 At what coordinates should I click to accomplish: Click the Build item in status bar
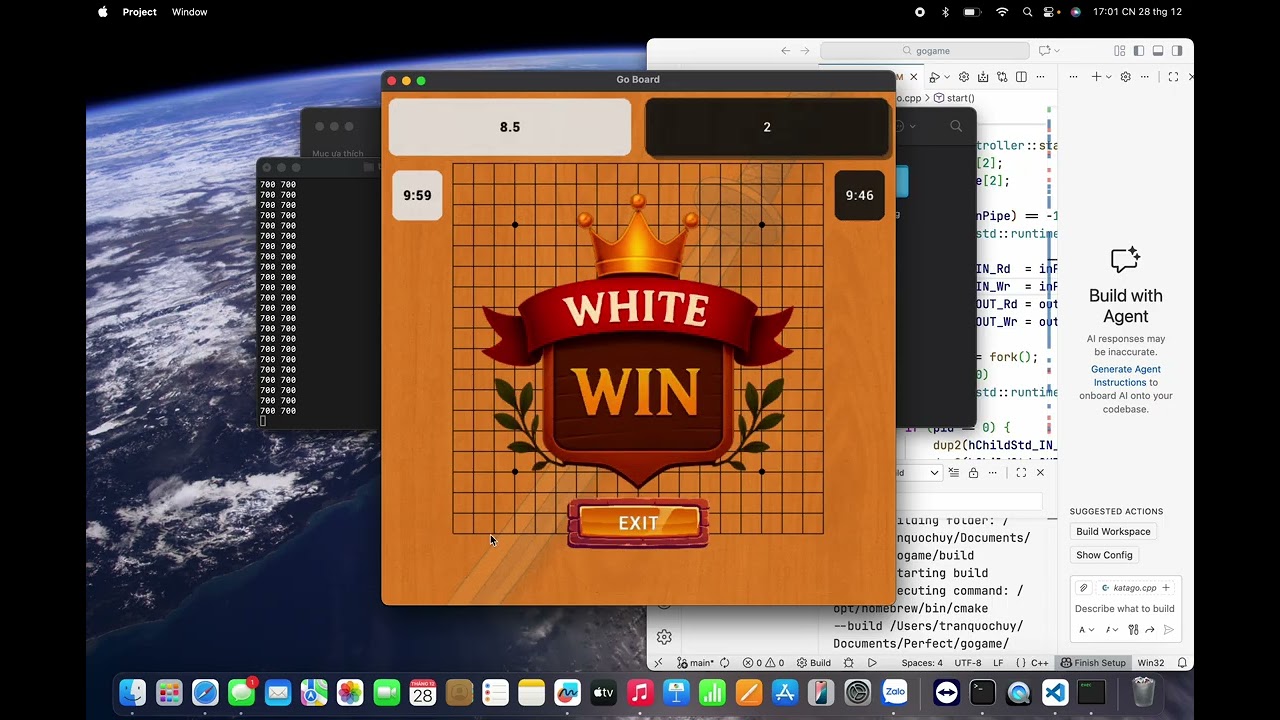coord(813,663)
